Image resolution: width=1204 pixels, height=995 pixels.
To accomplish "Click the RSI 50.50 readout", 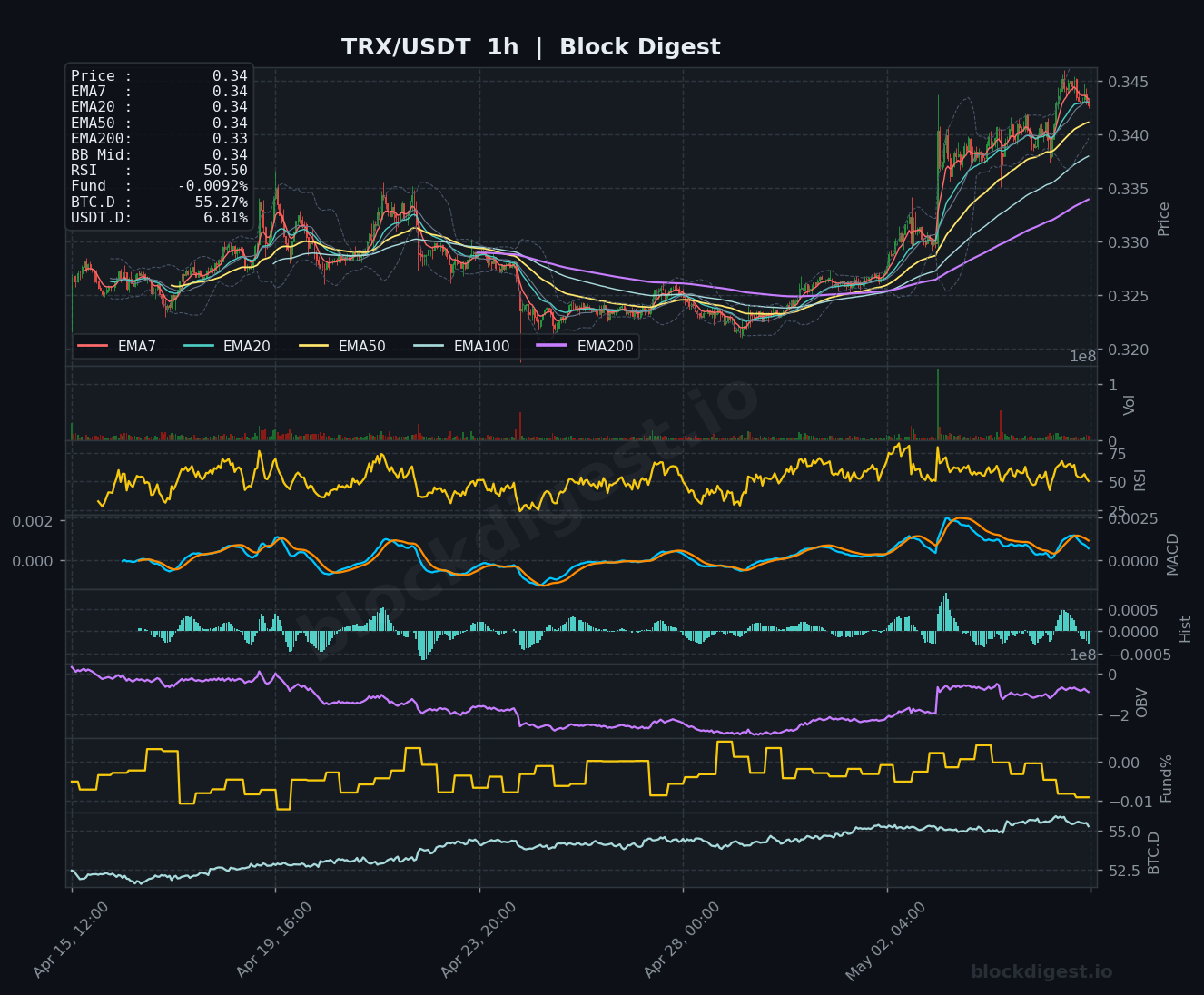I will (x=159, y=171).
